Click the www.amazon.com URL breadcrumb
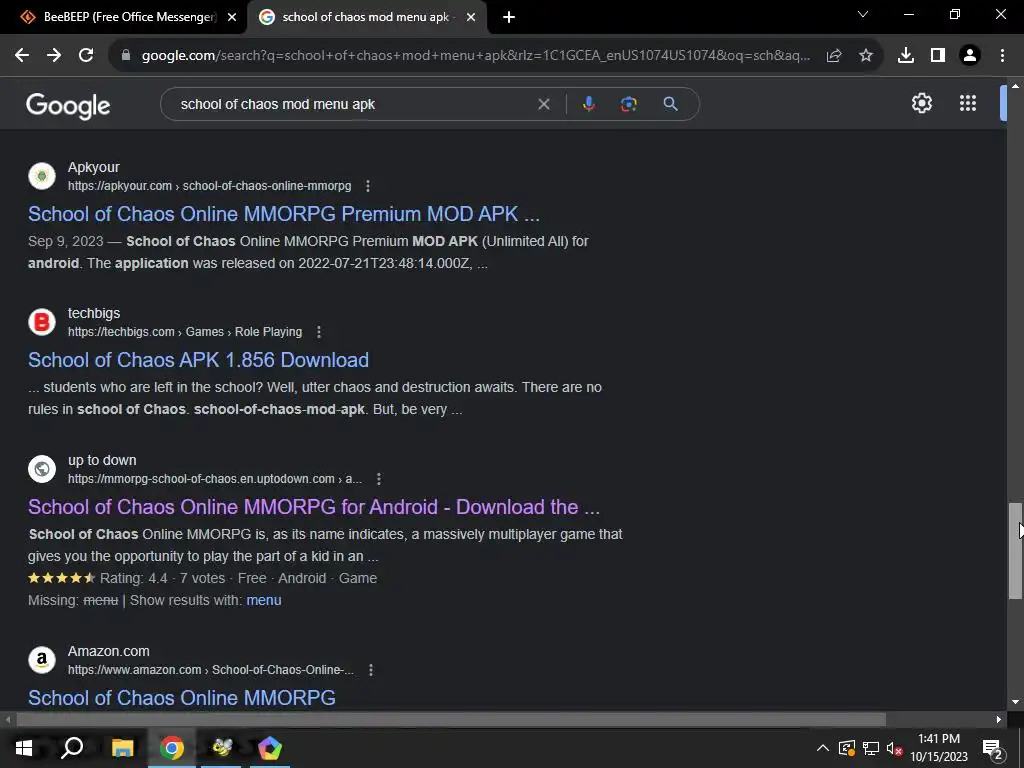 click(211, 670)
